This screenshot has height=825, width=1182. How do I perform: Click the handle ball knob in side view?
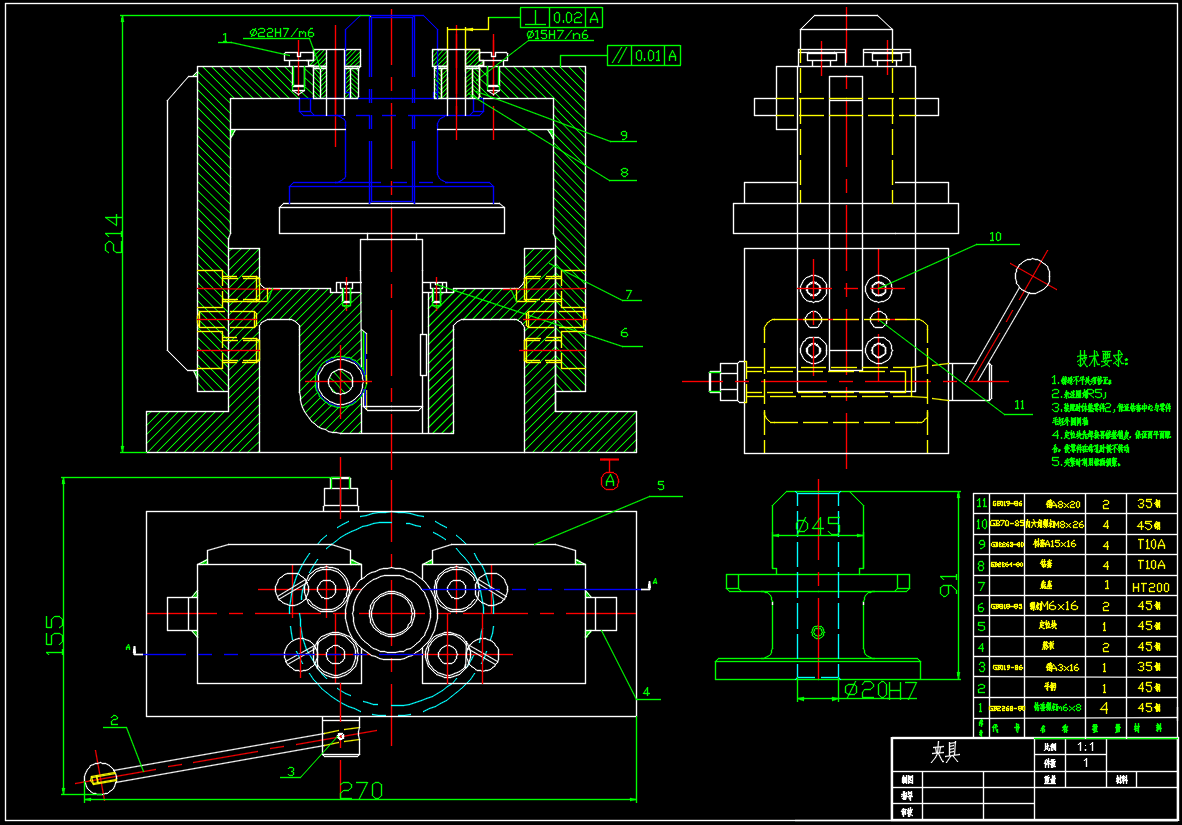click(x=1032, y=275)
